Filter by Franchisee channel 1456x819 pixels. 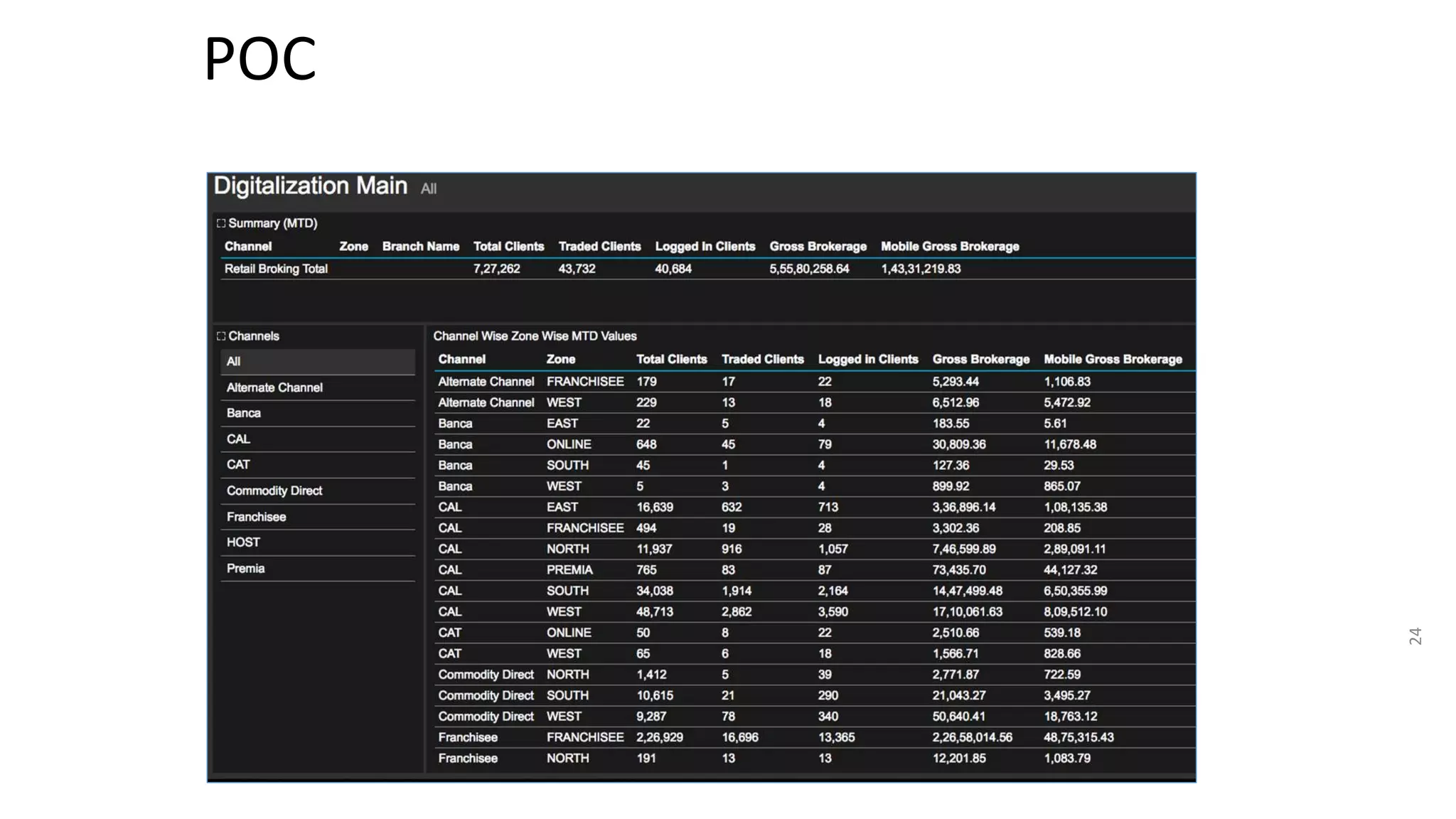256,517
